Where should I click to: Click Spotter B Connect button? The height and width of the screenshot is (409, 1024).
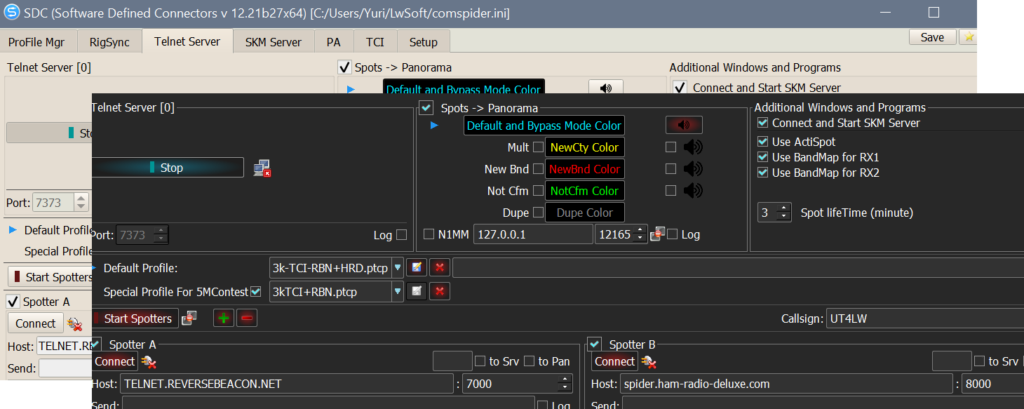[615, 361]
